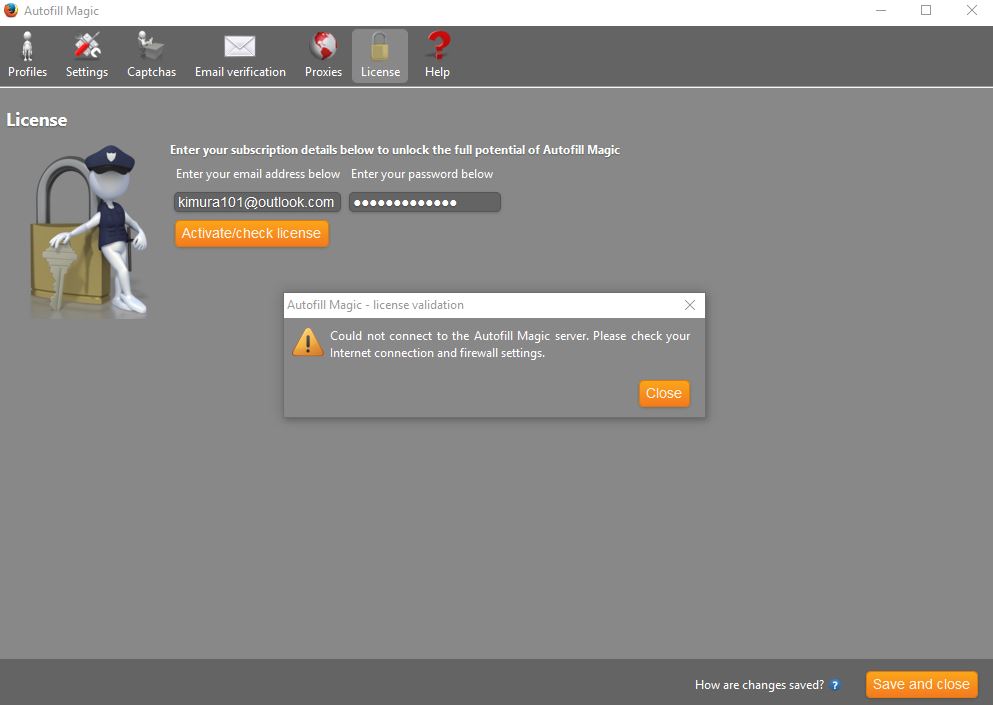Click the 'Could not connect' error message text

[x=510, y=344]
